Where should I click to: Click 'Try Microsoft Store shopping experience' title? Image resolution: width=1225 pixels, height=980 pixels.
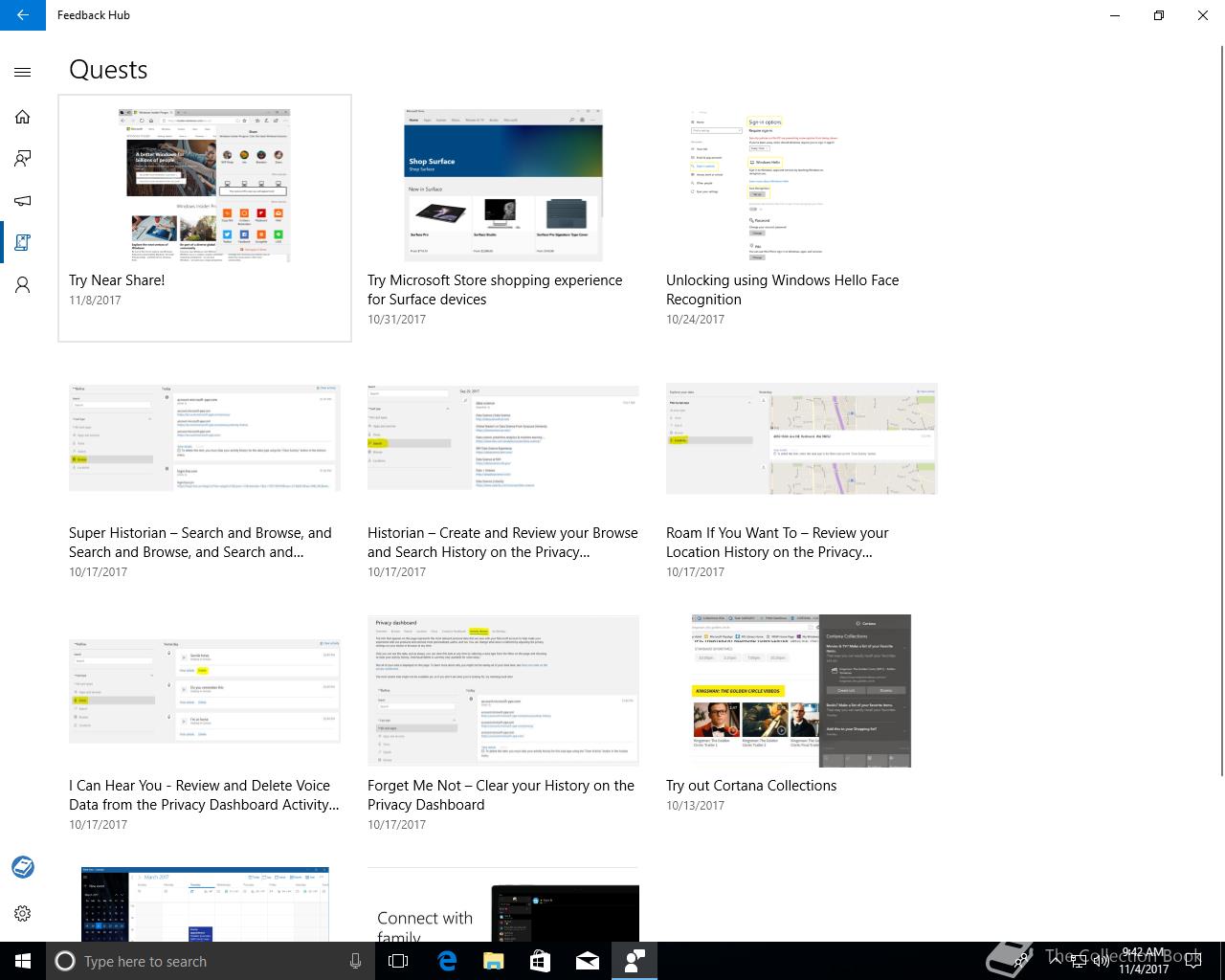(495, 290)
